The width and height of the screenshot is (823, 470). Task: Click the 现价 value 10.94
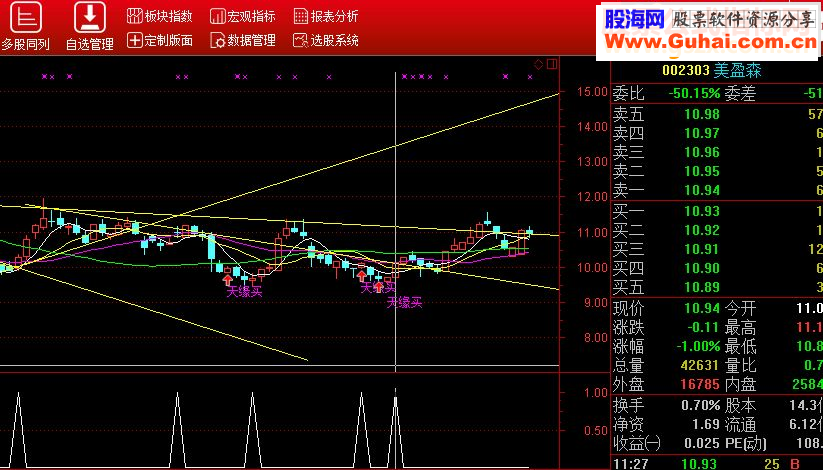point(702,308)
